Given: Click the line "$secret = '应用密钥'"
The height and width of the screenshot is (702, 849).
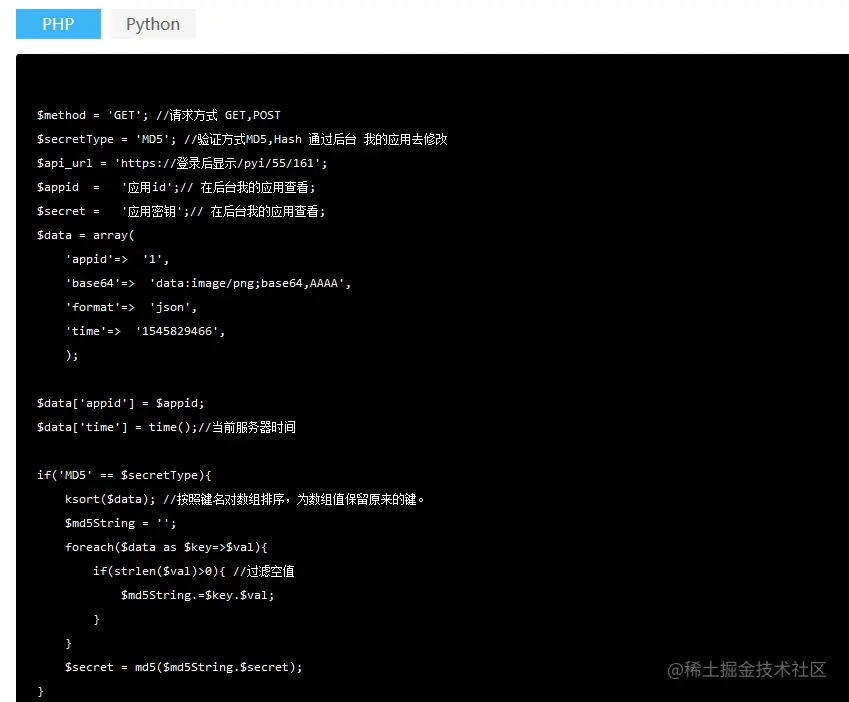Looking at the screenshot, I should click(181, 211).
